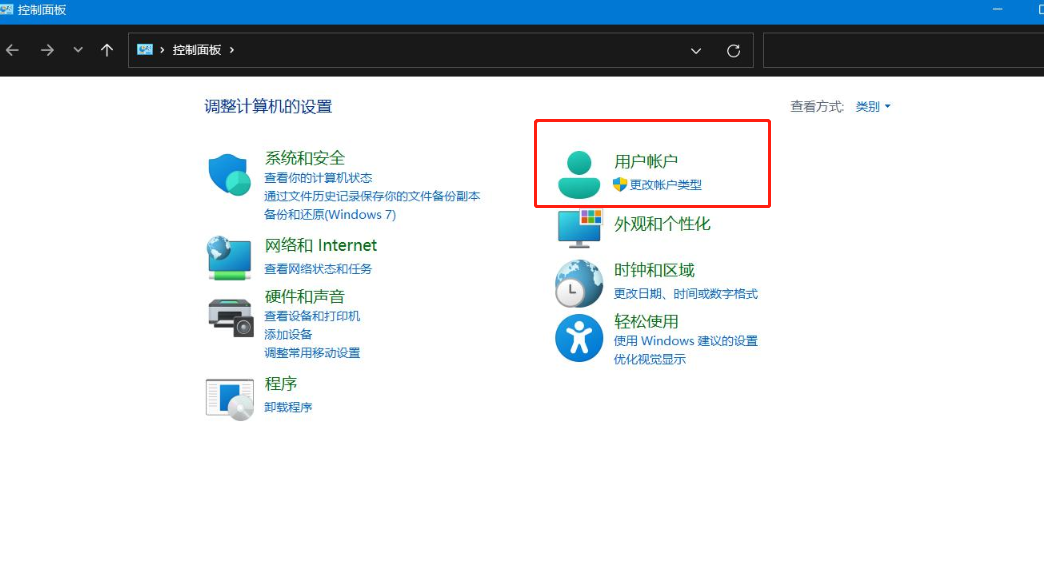Image resolution: width=1044 pixels, height=580 pixels.
Task: Expand the recent locations chevron
Action: coord(78,50)
